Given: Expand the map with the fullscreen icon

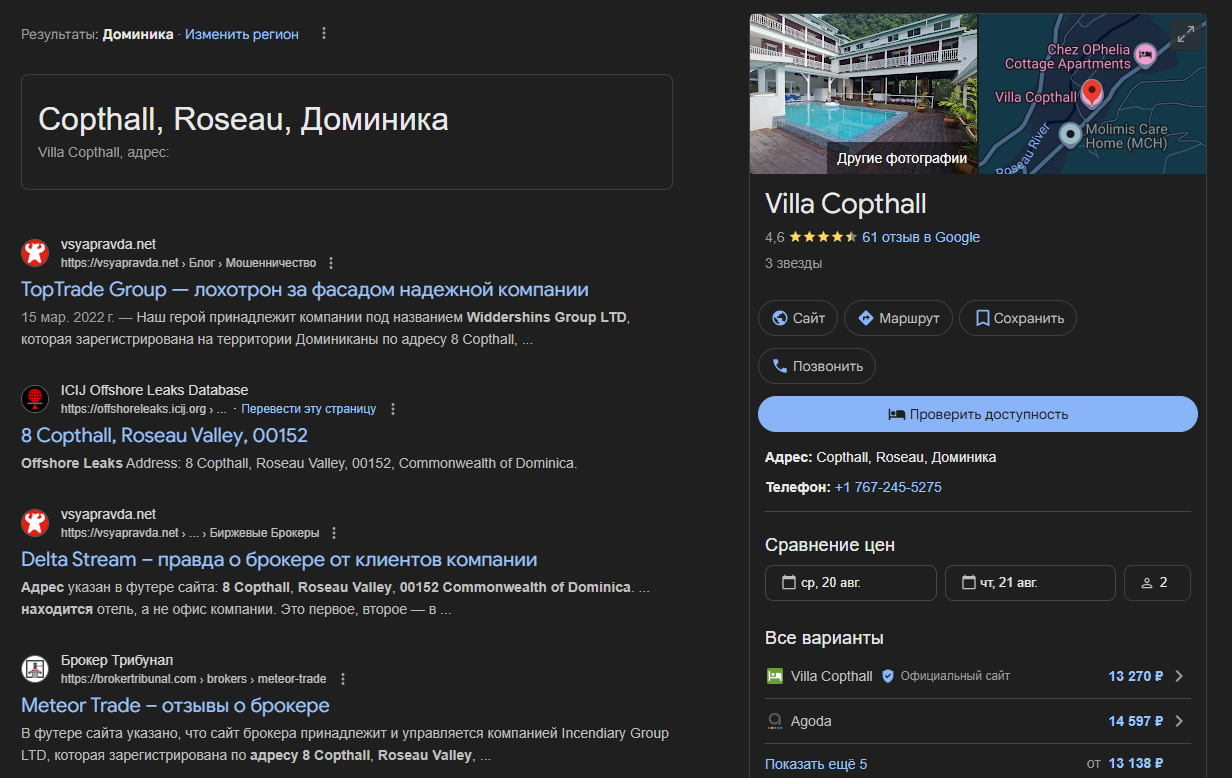Looking at the screenshot, I should coord(1186,34).
